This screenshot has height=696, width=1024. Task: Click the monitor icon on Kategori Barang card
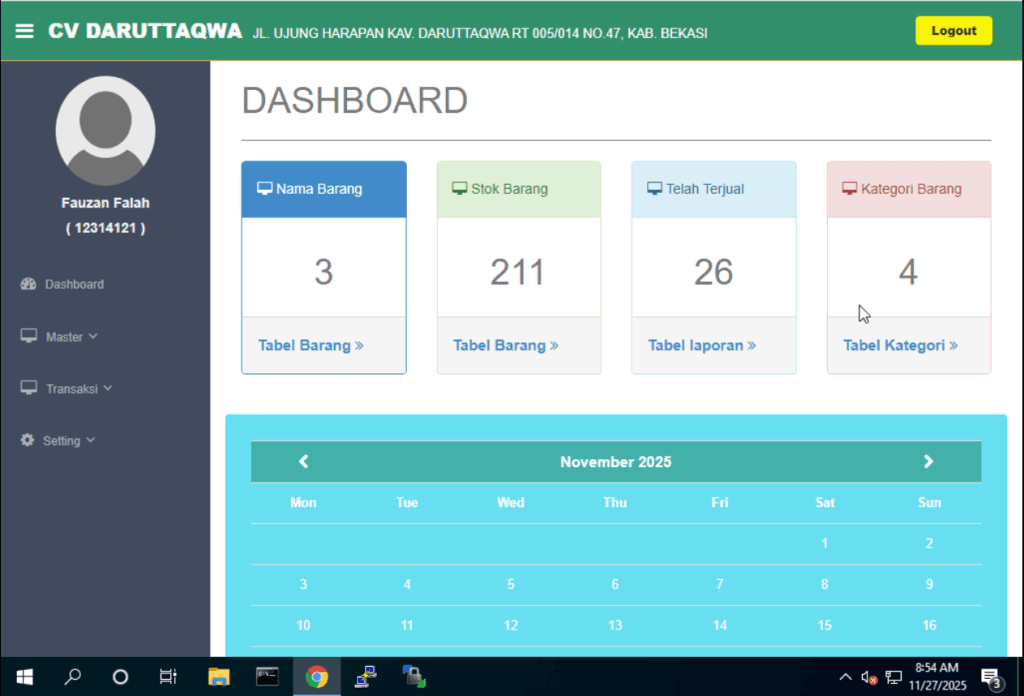[849, 189]
